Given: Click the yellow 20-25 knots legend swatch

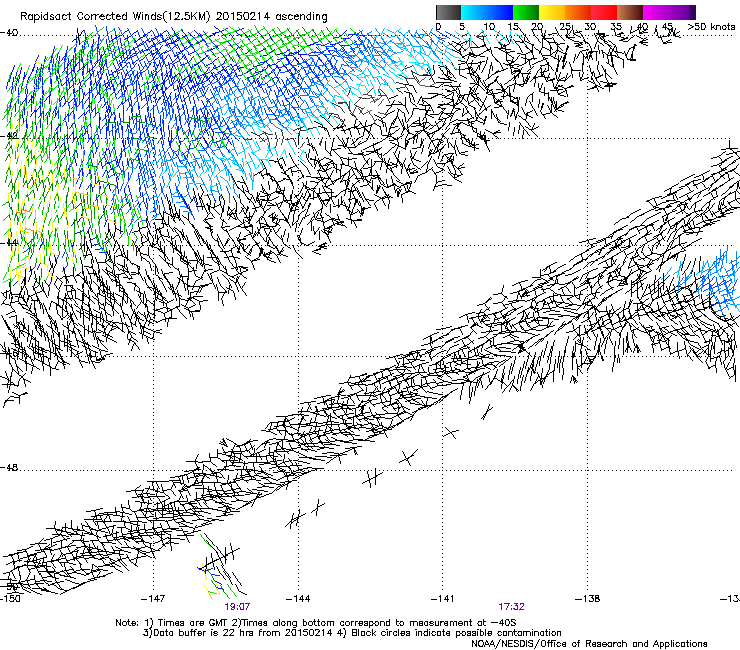Looking at the screenshot, I should [552, 12].
